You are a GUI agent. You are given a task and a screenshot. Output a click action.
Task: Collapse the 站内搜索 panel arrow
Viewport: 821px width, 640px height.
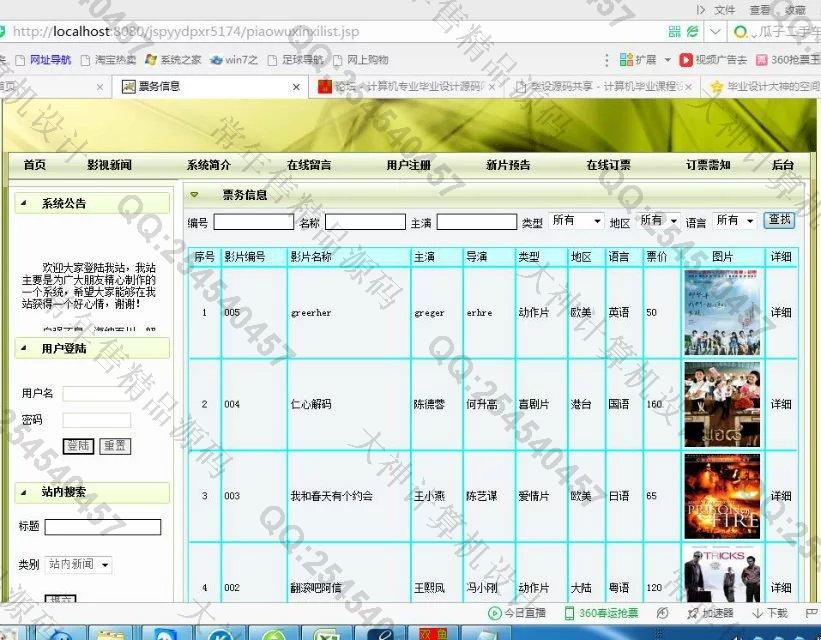pyautogui.click(x=24, y=492)
